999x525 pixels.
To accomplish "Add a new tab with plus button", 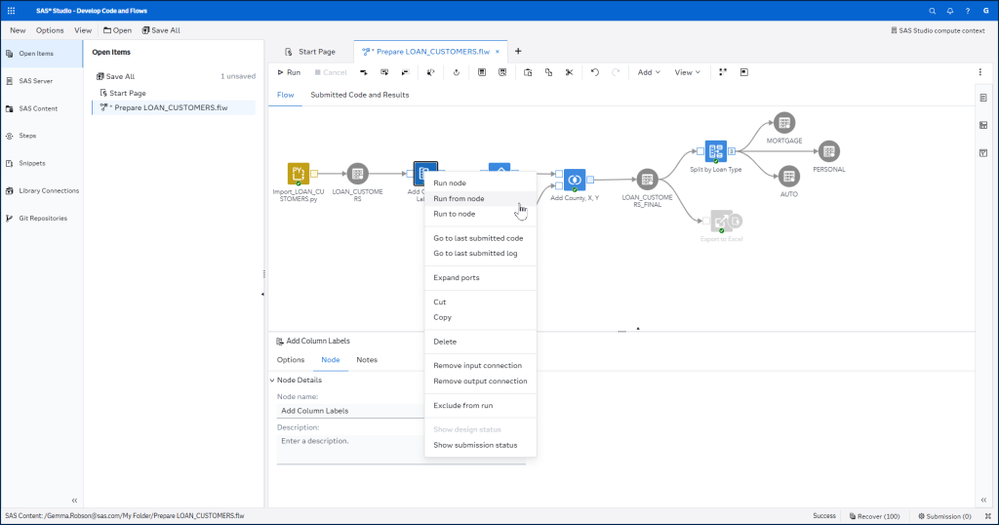I will [518, 51].
